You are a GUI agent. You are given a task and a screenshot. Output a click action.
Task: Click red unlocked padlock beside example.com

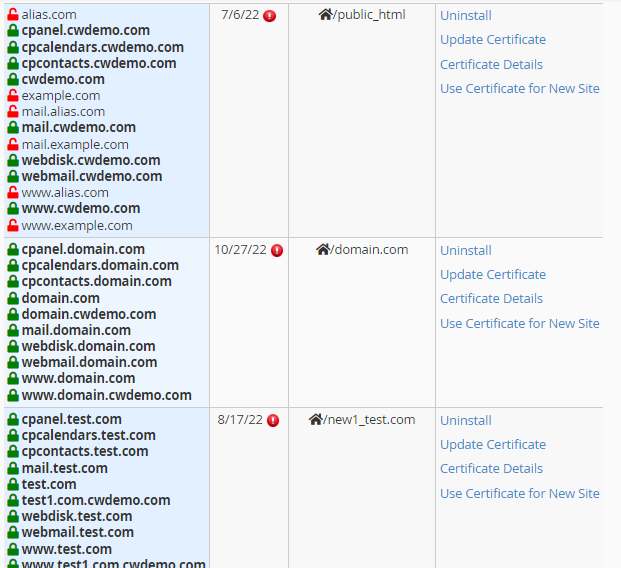(x=13, y=96)
